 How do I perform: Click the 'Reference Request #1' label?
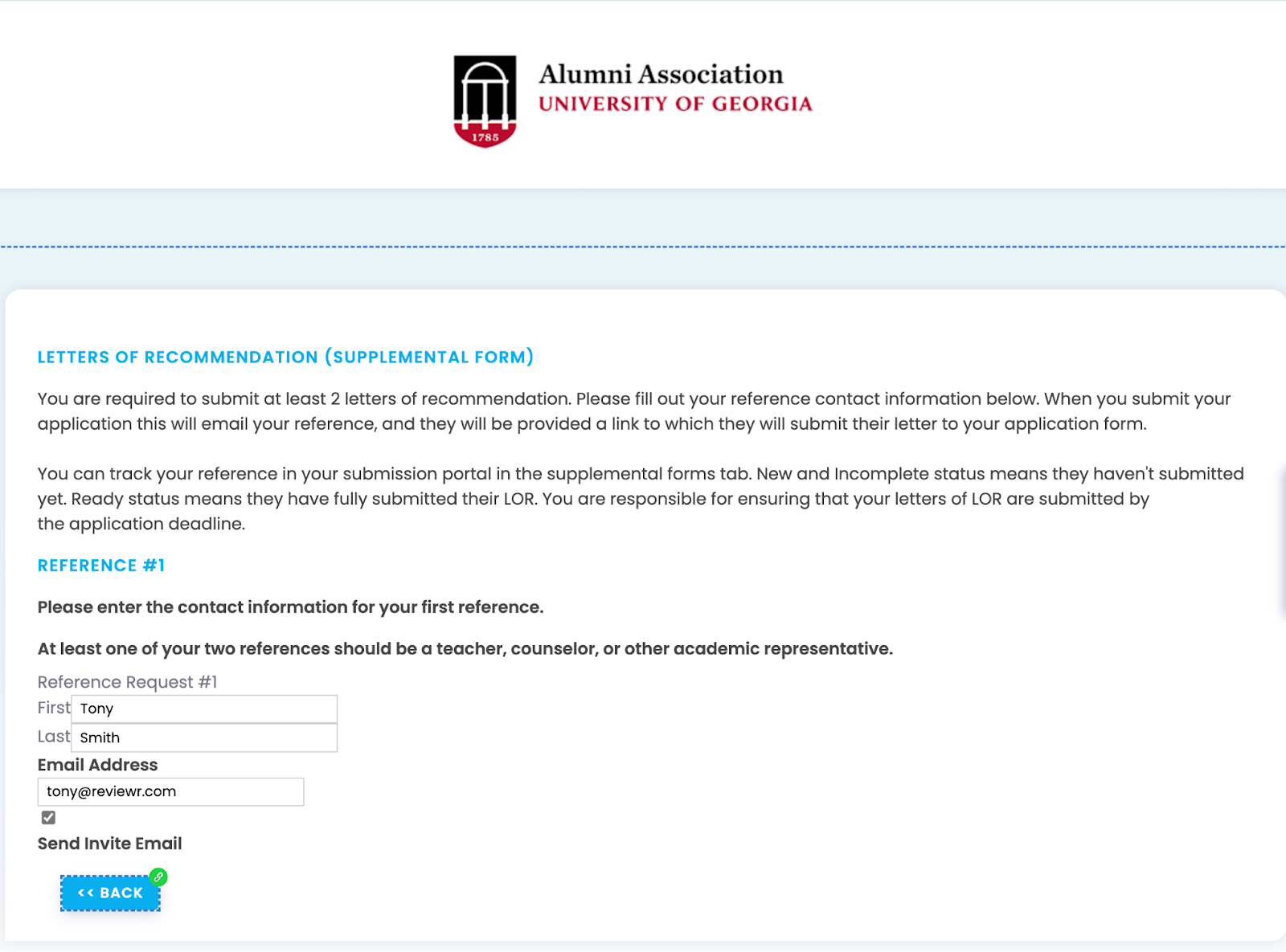coord(127,682)
